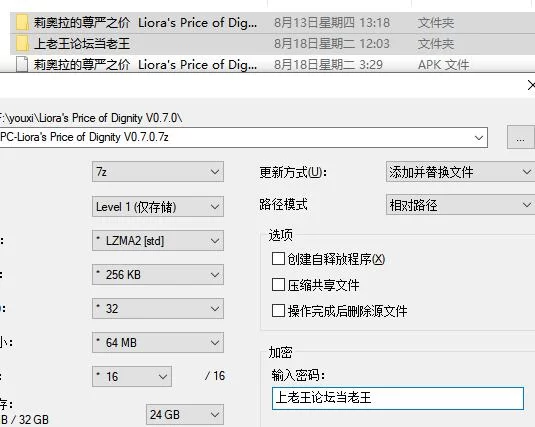
Task: Click date 8月18日星期二 12:03
Action: (332, 44)
